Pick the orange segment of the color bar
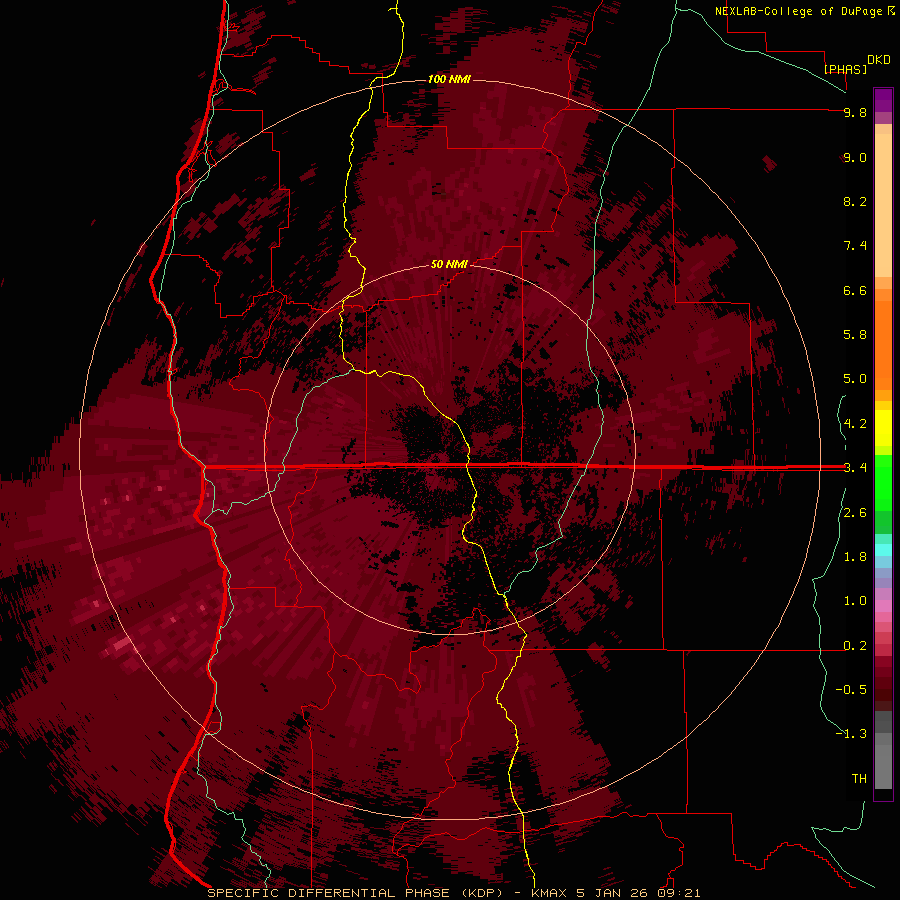This screenshot has width=900, height=900. (x=883, y=344)
